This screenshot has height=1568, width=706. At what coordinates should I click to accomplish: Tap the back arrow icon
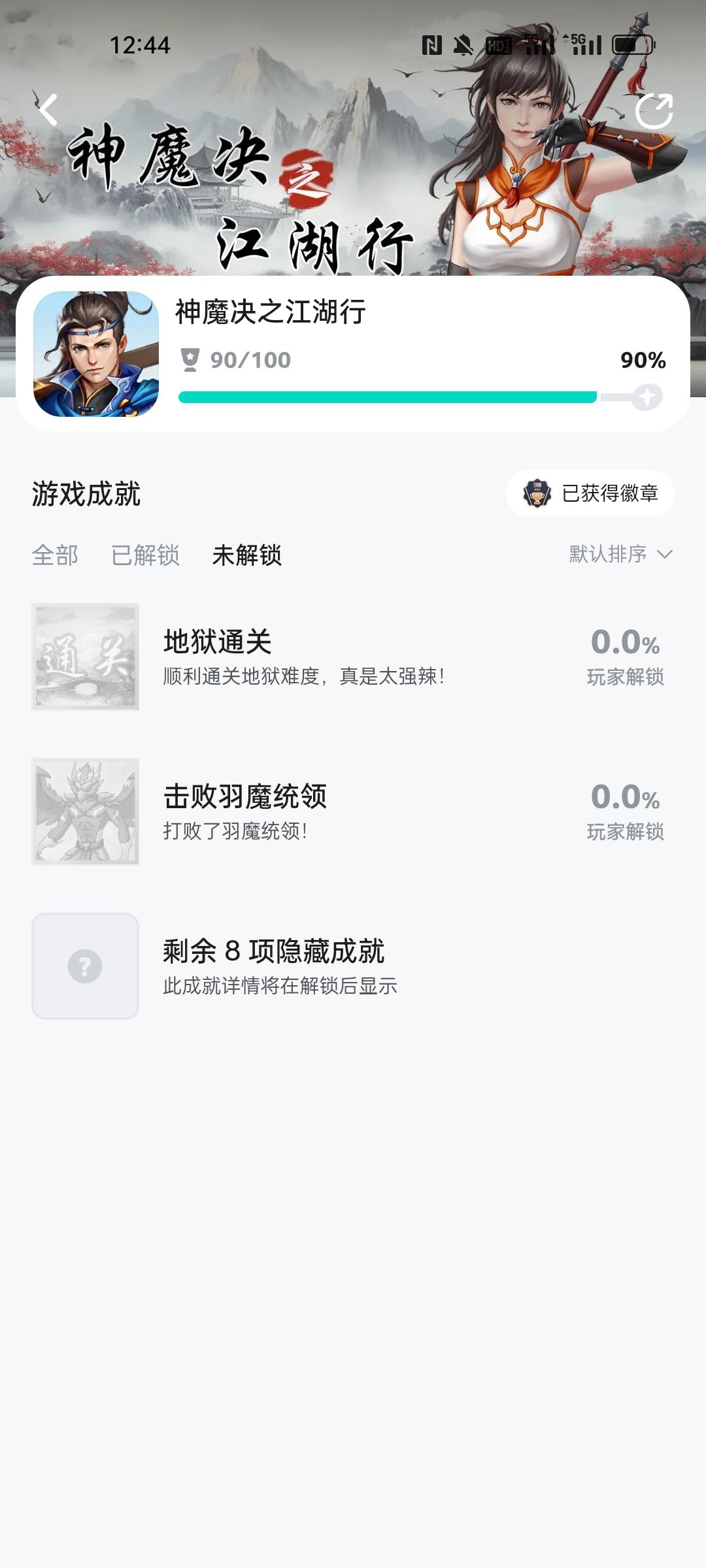click(48, 110)
